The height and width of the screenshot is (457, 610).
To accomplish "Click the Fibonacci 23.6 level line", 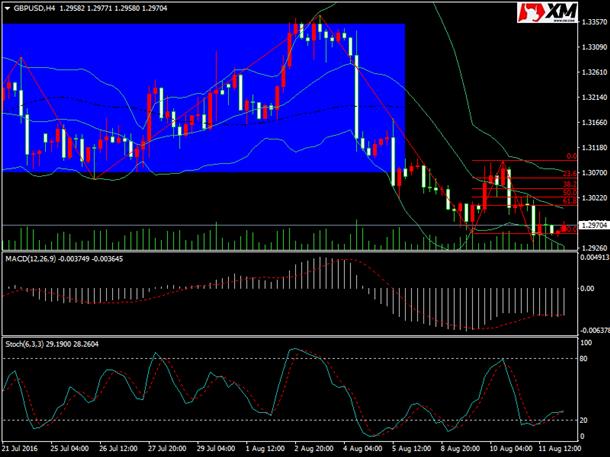I will tap(524, 178).
